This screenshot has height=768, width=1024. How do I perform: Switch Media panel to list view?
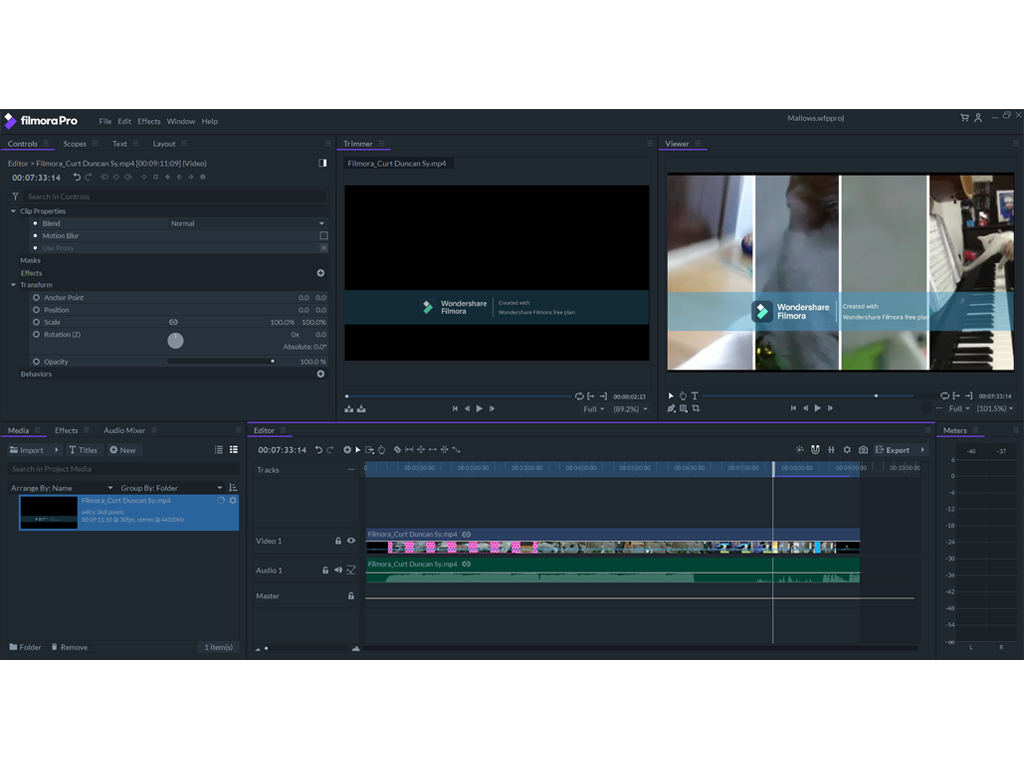coord(219,449)
